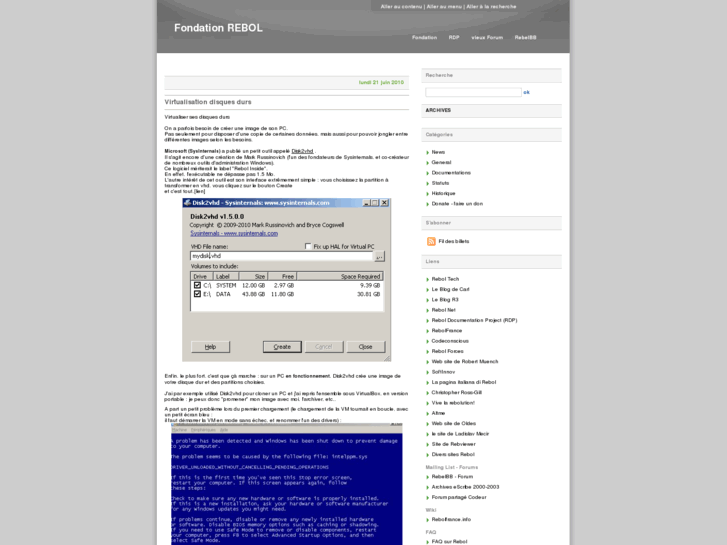The width and height of the screenshot is (727, 545).
Task: Click the browse (...) button beside VHD file name
Action: 380,256
